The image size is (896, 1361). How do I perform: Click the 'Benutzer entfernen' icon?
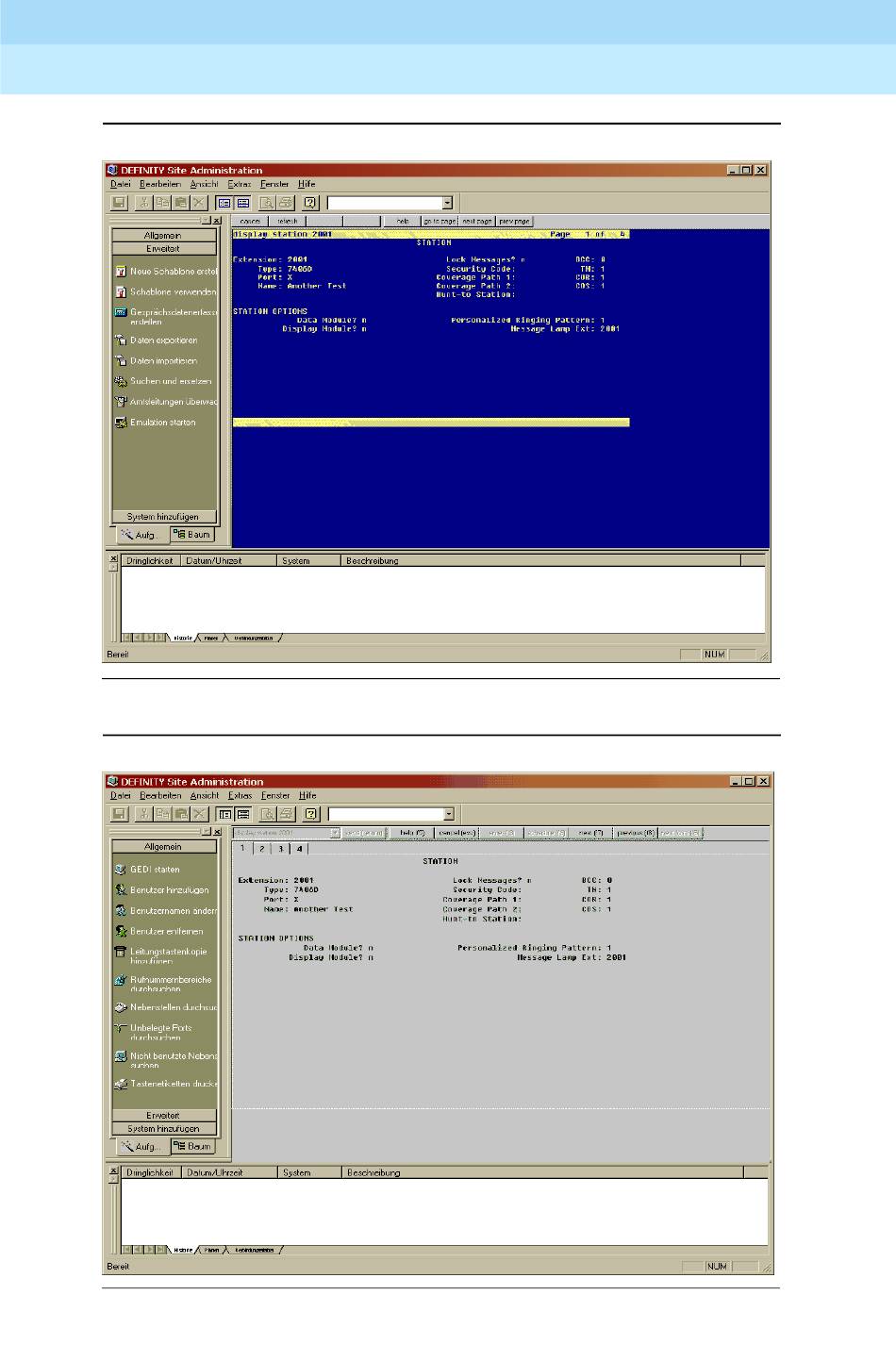coord(121,931)
